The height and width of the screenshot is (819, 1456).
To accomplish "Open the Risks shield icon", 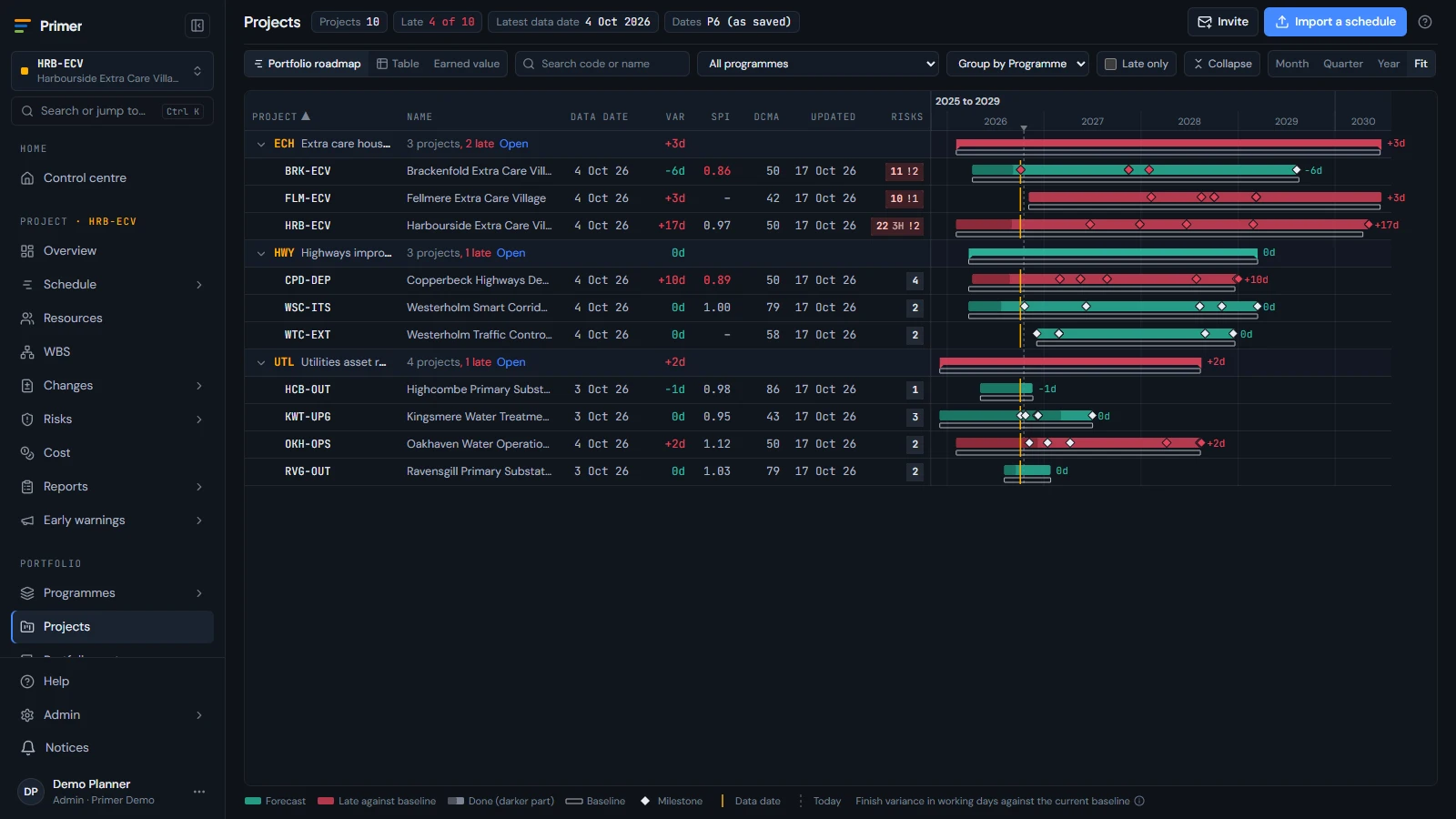I will pyautogui.click(x=27, y=420).
